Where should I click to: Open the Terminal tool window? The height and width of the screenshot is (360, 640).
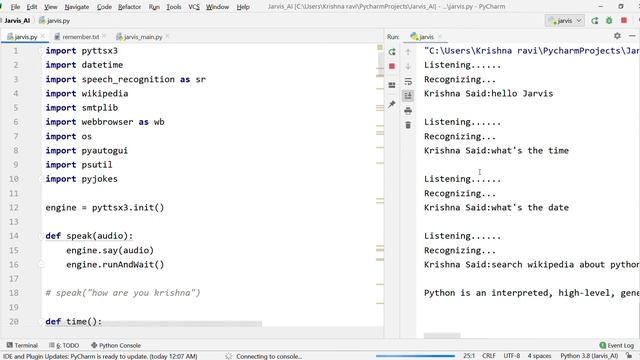pyautogui.click(x=22, y=345)
